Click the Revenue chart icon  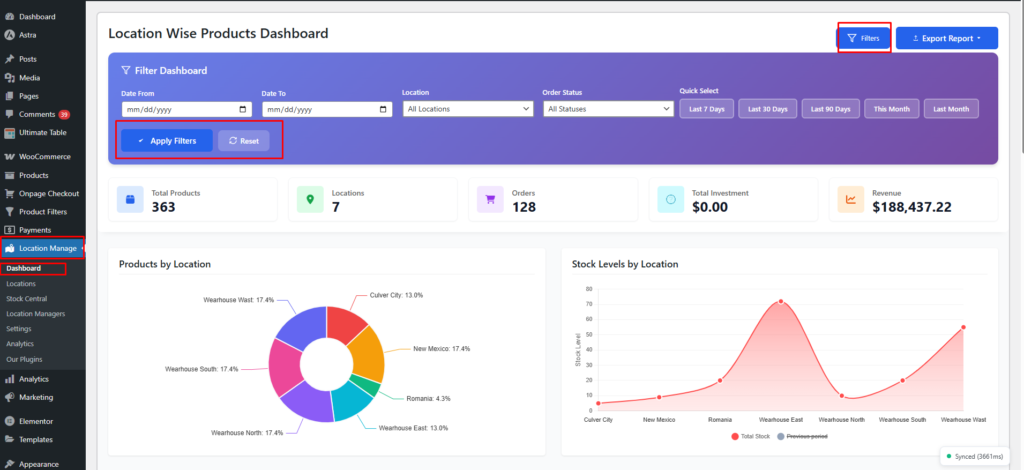tap(850, 200)
